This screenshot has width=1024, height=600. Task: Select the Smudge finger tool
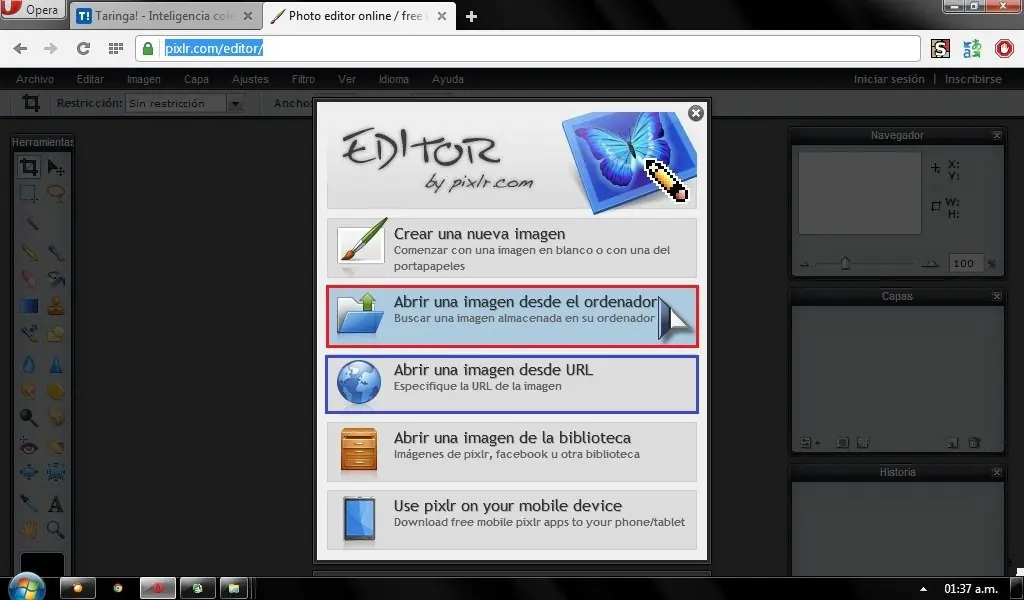point(29,390)
